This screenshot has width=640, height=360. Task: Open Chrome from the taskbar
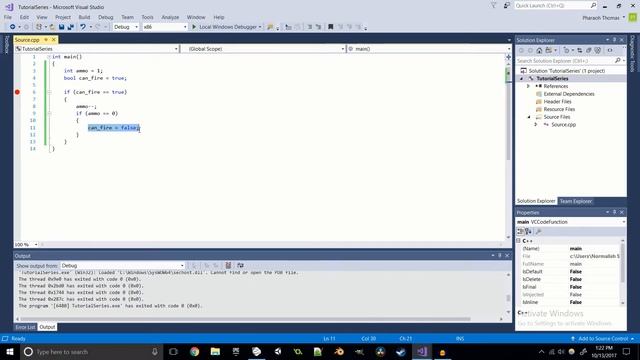(x=195, y=351)
